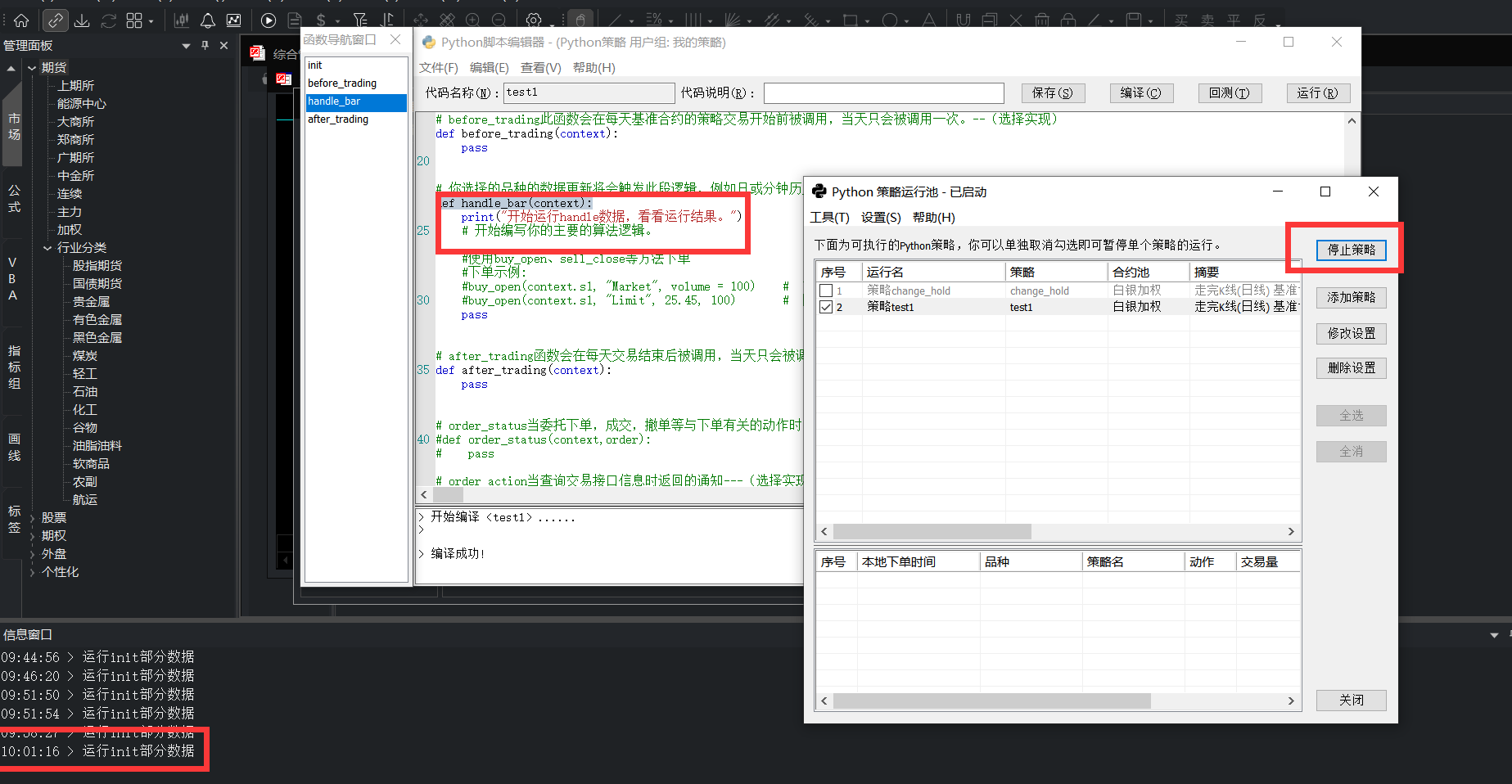Click the 代码说明 input field
This screenshot has height=784, width=1512.
[883, 93]
